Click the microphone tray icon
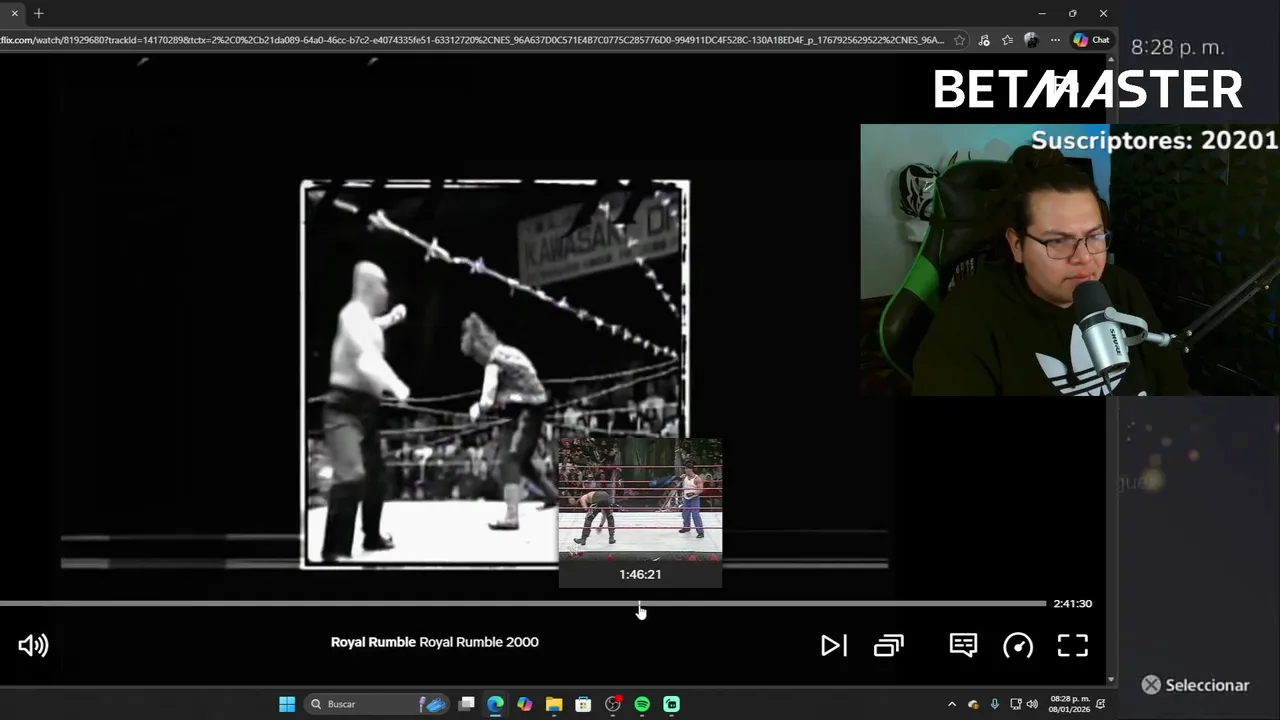This screenshot has width=1280, height=720. tap(994, 704)
